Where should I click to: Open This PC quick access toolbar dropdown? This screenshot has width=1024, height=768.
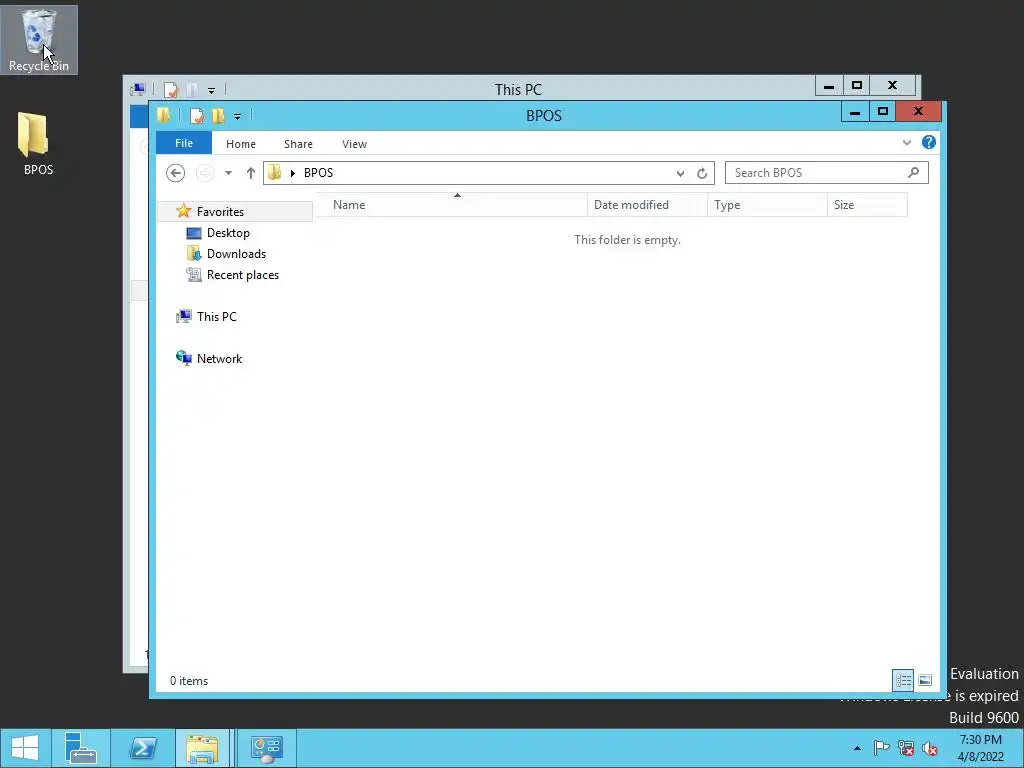coord(211,91)
